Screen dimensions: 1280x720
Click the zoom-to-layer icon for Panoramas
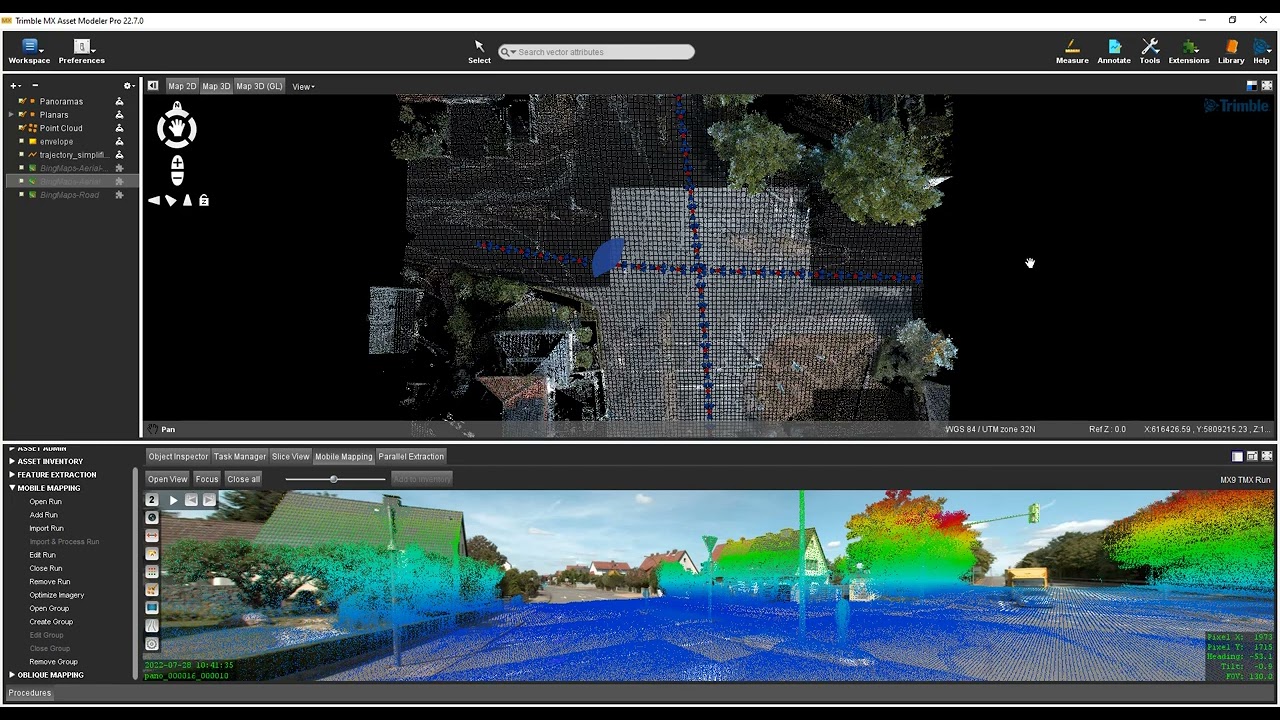(120, 101)
